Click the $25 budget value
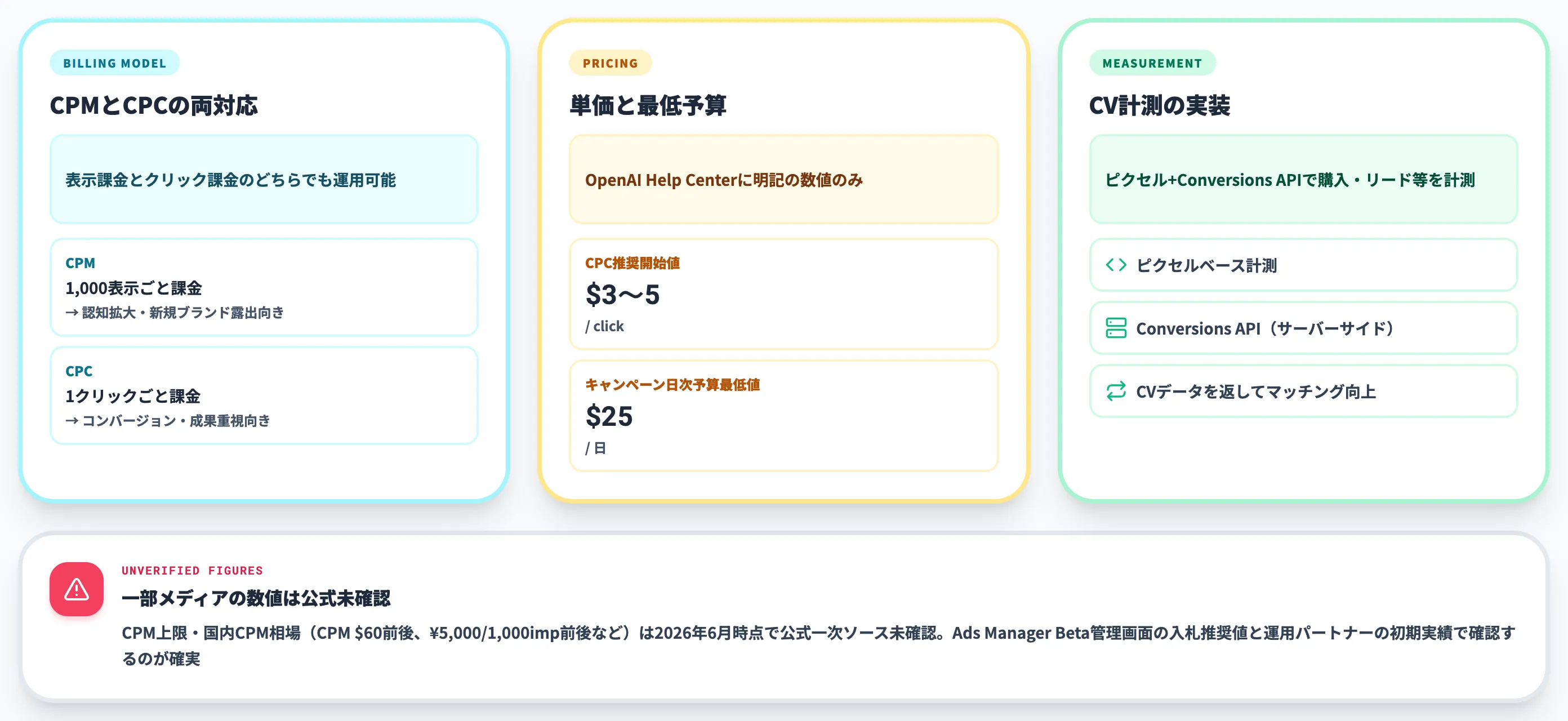Screen dimensions: 1568x721 [x=609, y=416]
